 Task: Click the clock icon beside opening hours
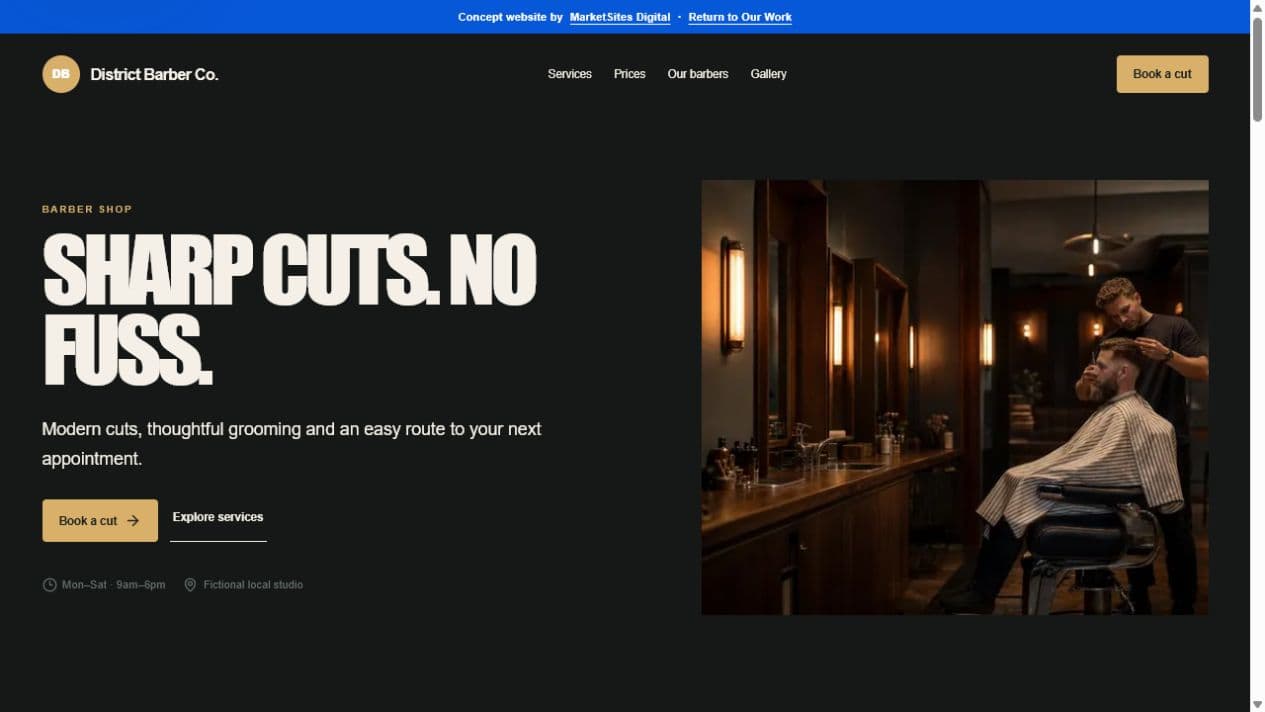49,585
